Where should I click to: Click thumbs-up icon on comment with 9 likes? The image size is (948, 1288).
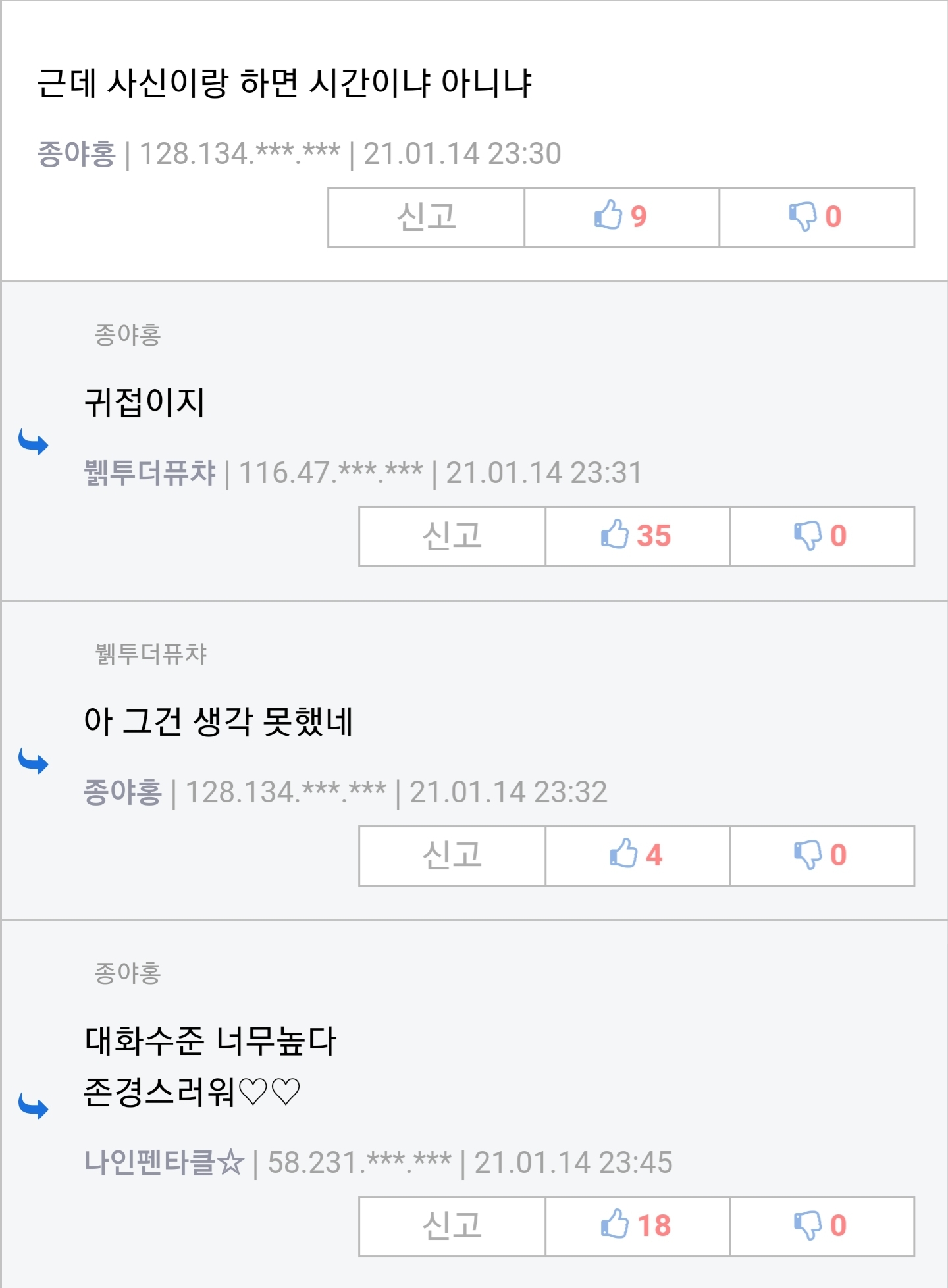[608, 216]
